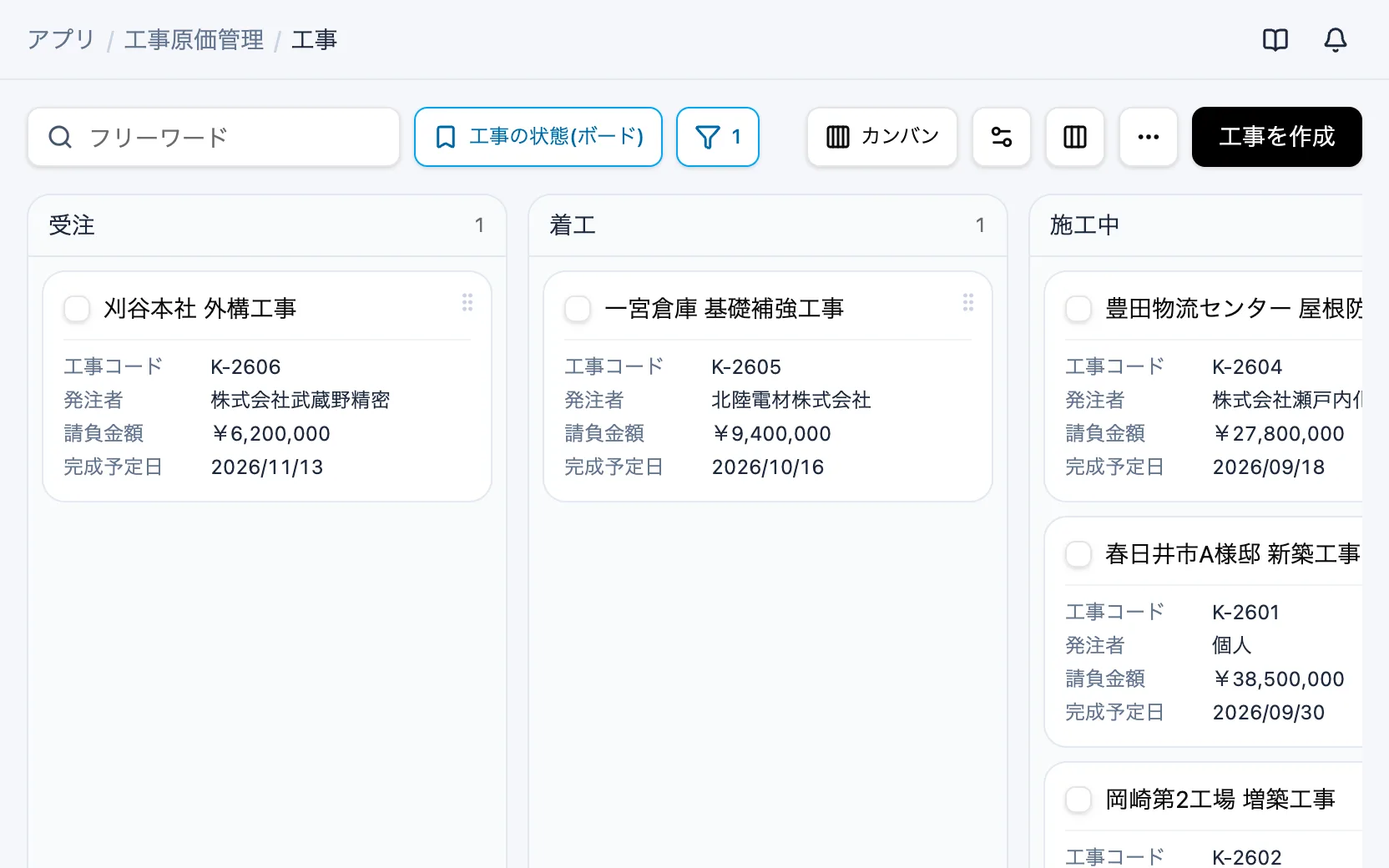Screen dimensions: 1389x868
Task: Open the 一宮倉庫 基礎補強工事 card title
Action: (x=725, y=309)
